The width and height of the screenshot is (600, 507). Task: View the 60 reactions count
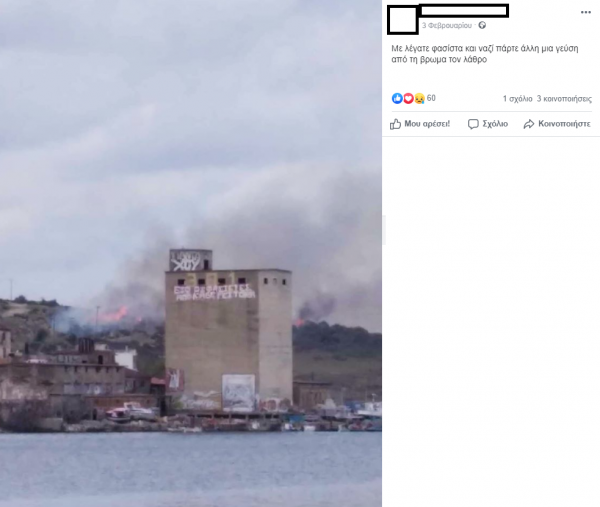(x=431, y=98)
